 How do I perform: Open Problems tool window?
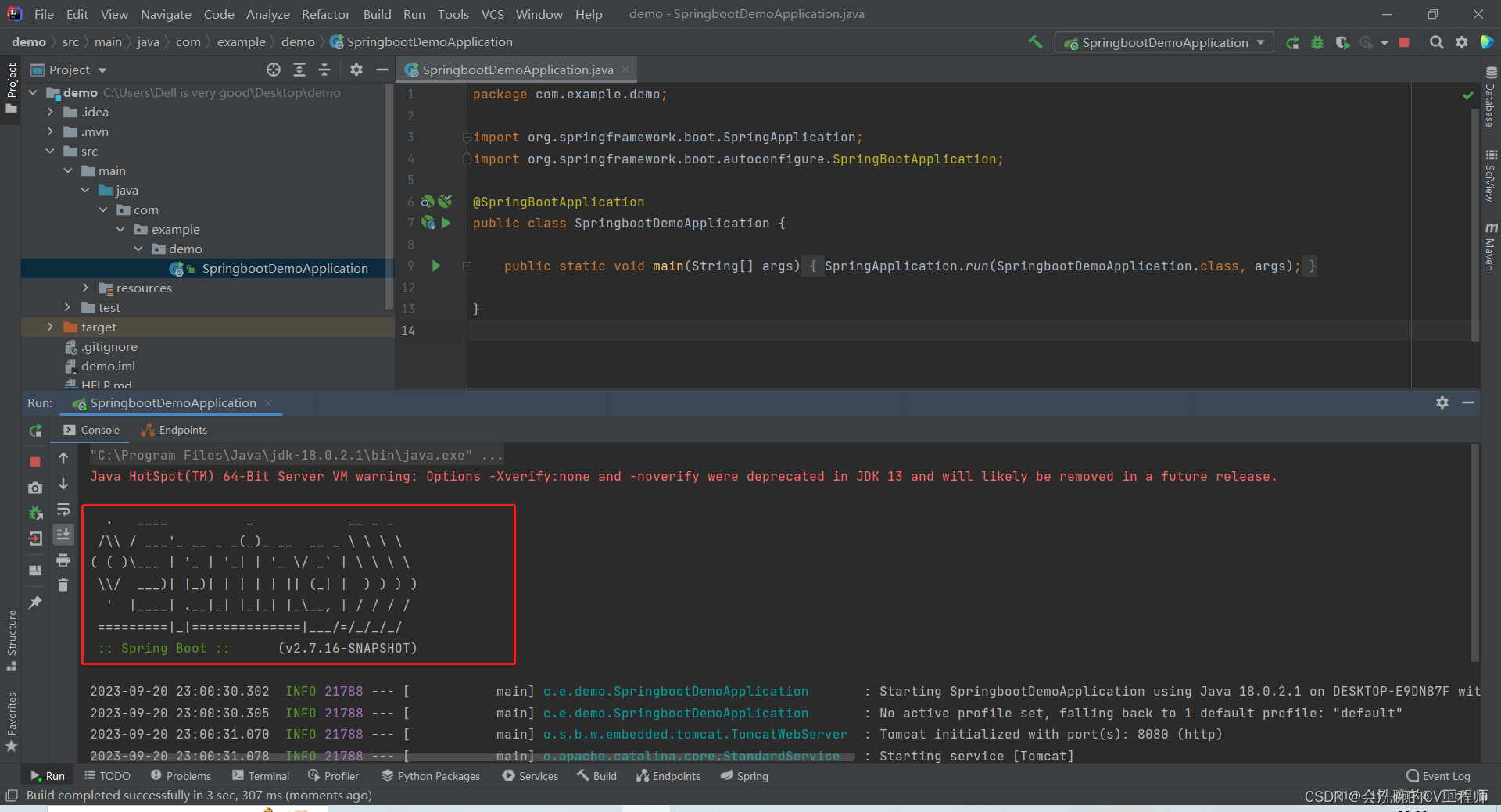(181, 776)
